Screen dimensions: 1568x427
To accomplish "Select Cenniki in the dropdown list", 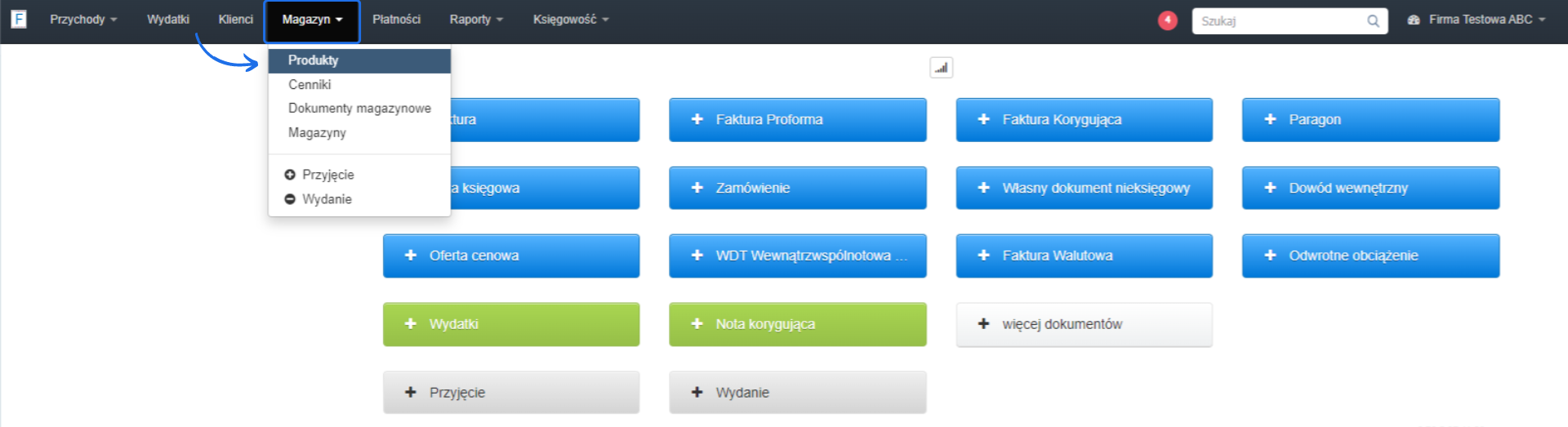I will pyautogui.click(x=310, y=85).
